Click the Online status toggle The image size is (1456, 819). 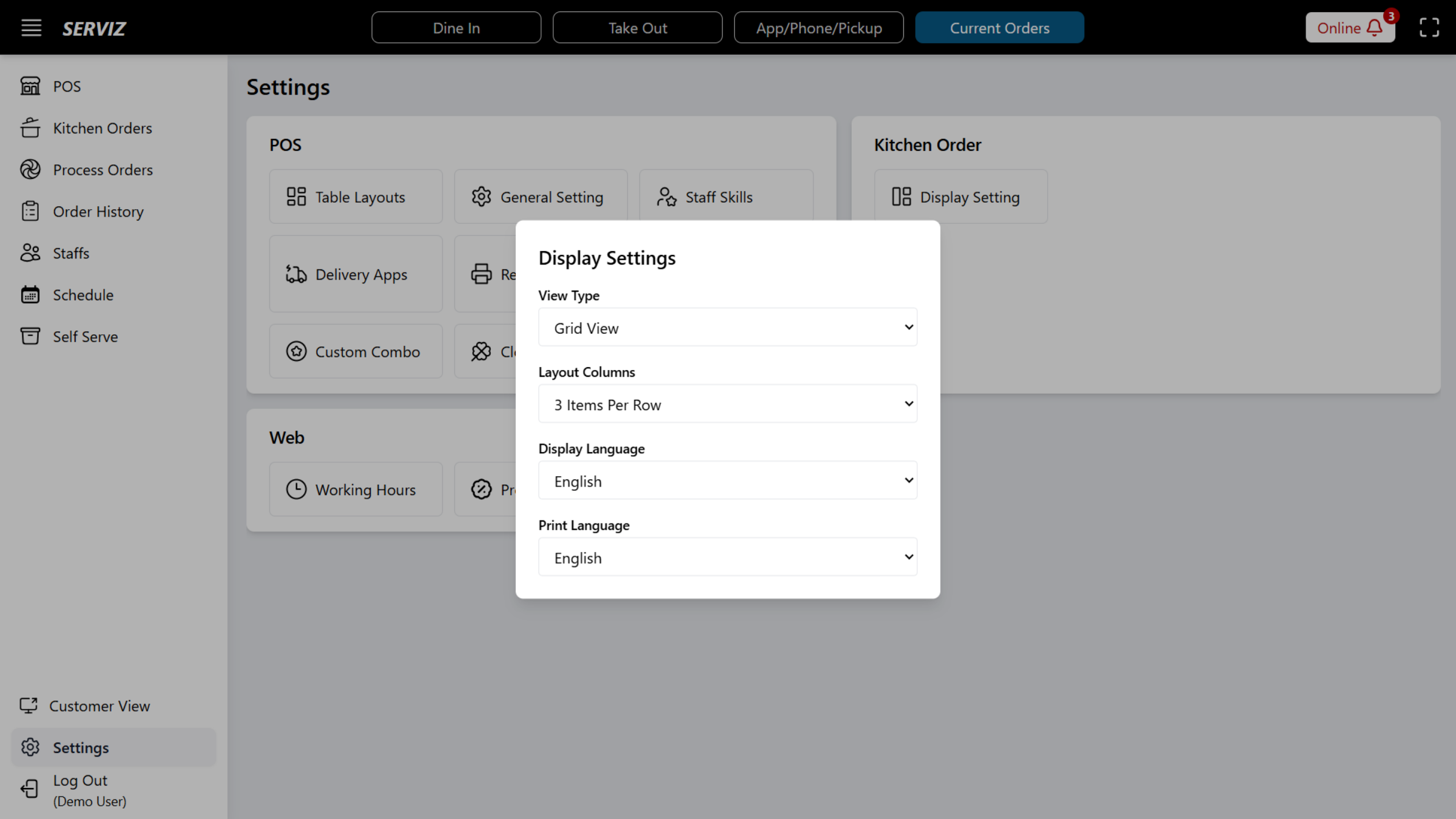pos(1338,27)
